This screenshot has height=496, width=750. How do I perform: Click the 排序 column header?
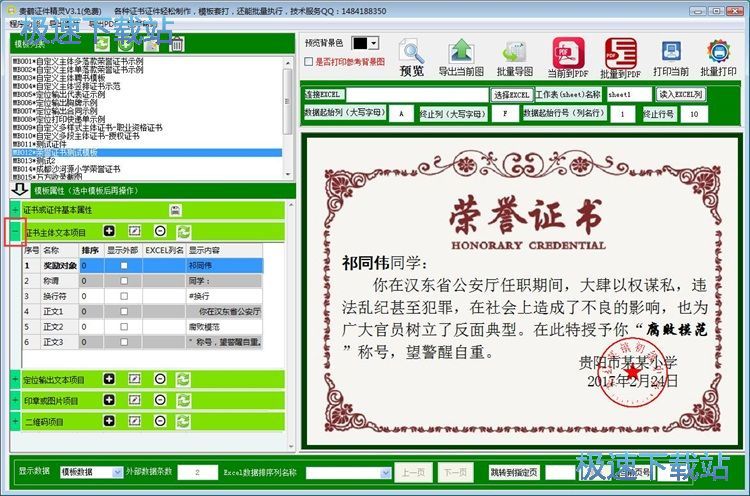[x=90, y=250]
